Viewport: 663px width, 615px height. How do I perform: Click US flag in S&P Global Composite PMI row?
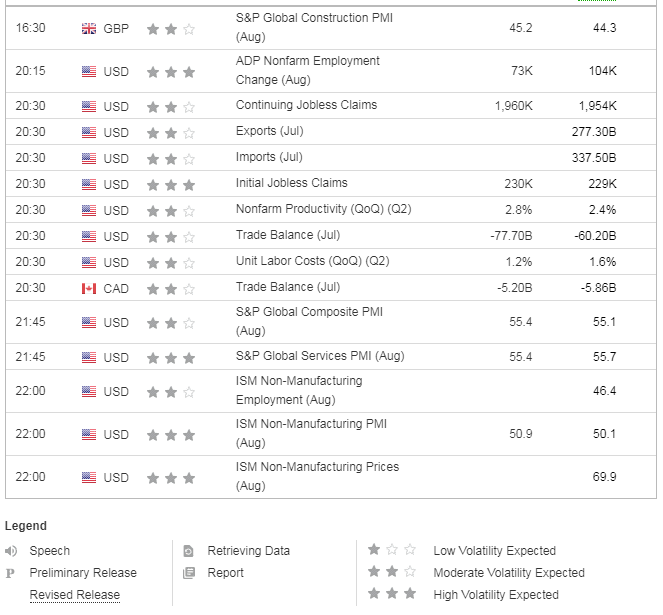pos(89,322)
